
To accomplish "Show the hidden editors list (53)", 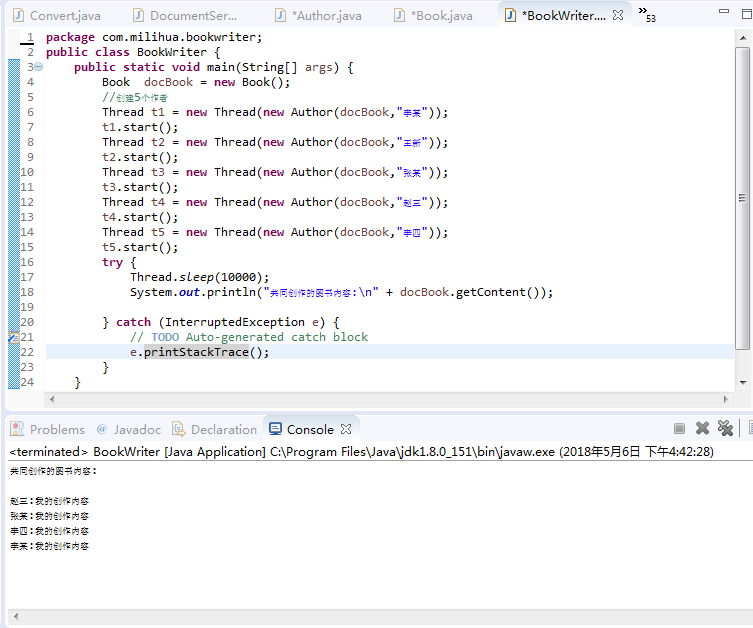I will (646, 14).
